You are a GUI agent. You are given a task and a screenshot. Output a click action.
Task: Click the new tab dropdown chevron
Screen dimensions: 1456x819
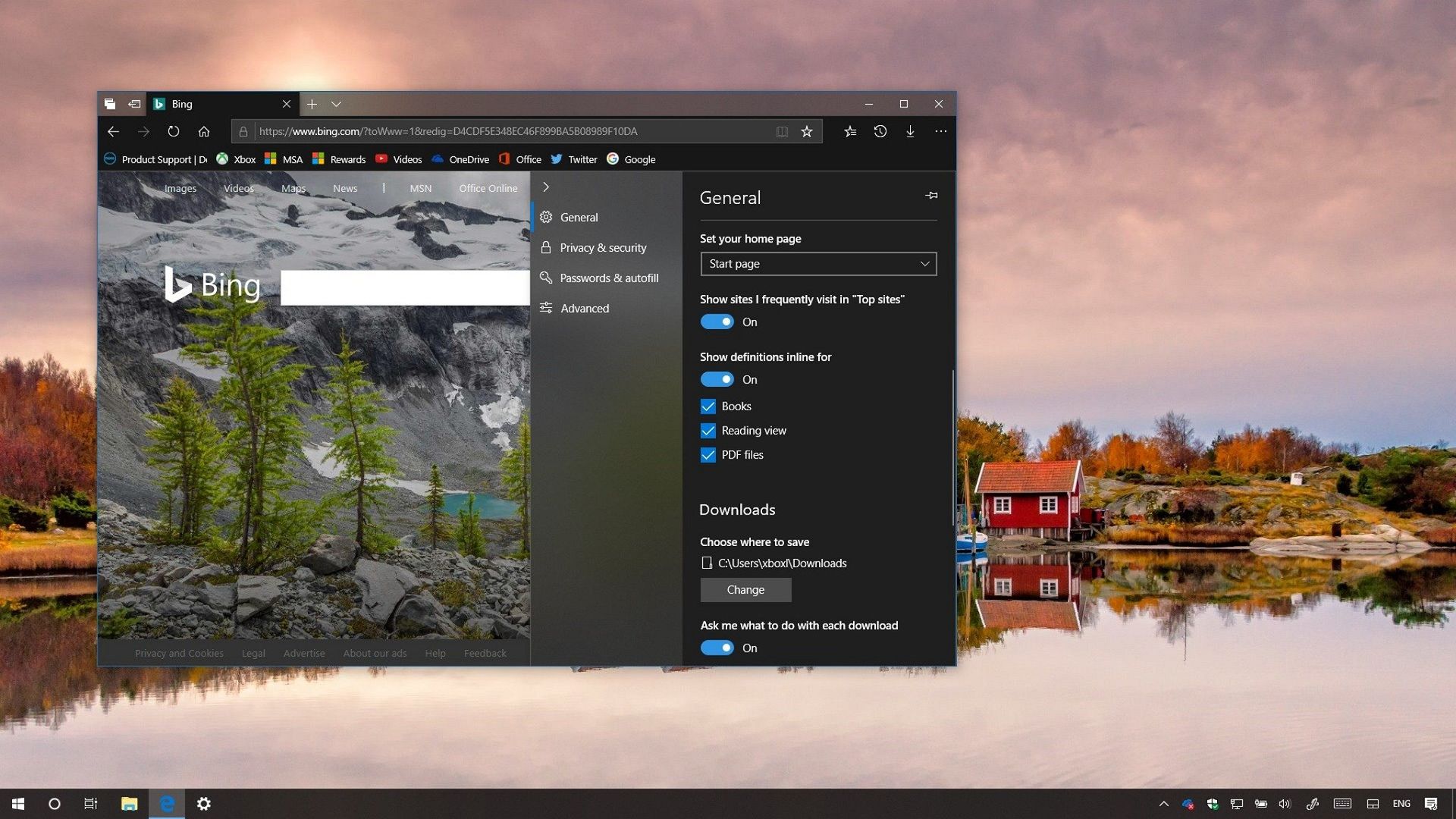pyautogui.click(x=336, y=104)
